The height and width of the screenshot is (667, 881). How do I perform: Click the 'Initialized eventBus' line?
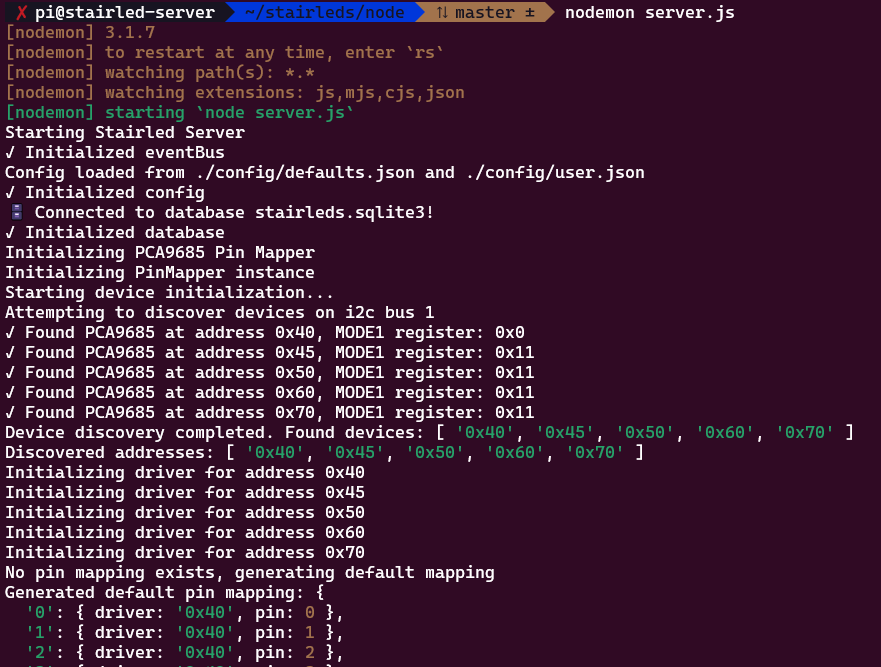coord(115,152)
